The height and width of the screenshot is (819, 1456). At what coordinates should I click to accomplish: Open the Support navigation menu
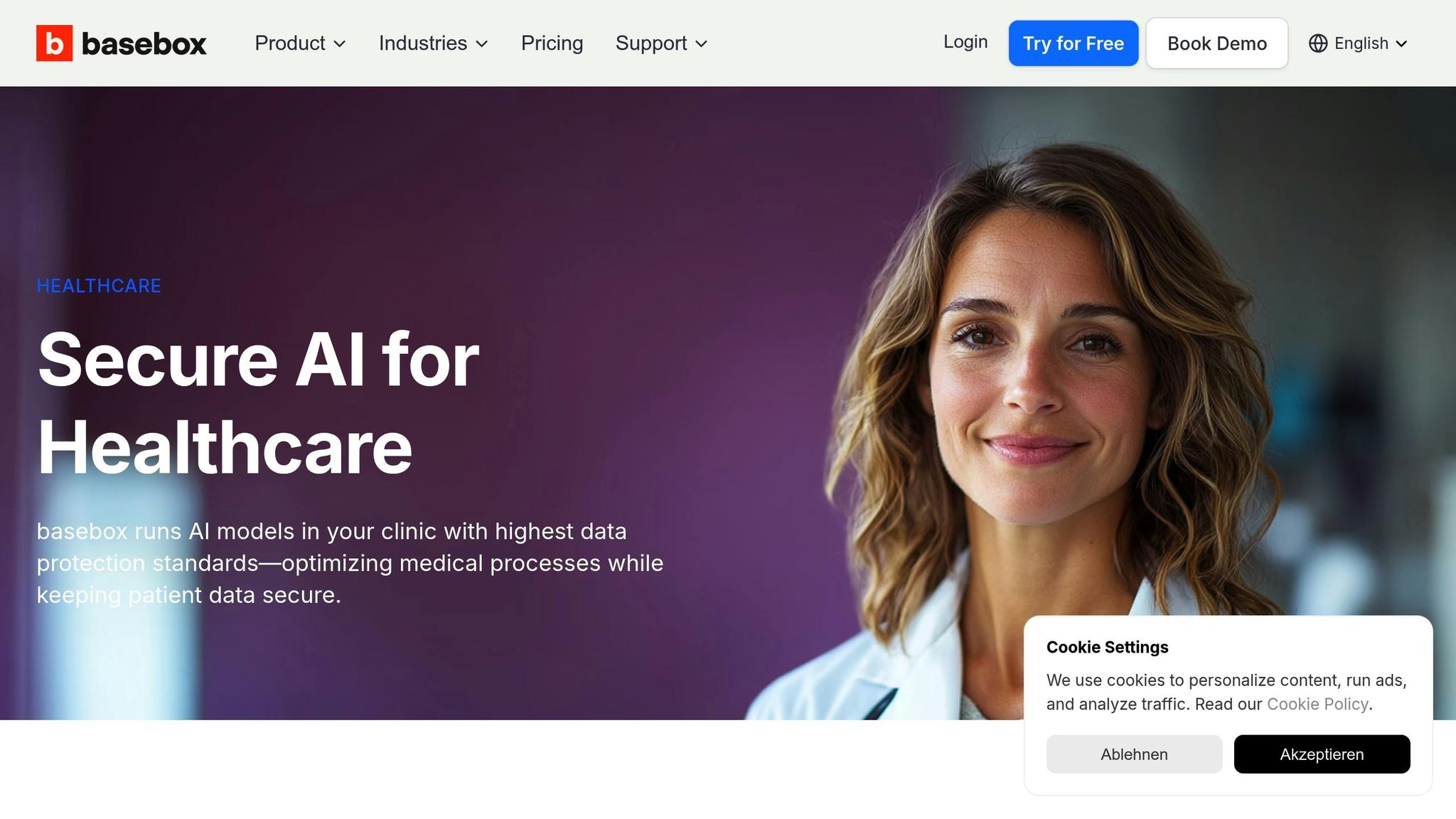[x=662, y=43]
